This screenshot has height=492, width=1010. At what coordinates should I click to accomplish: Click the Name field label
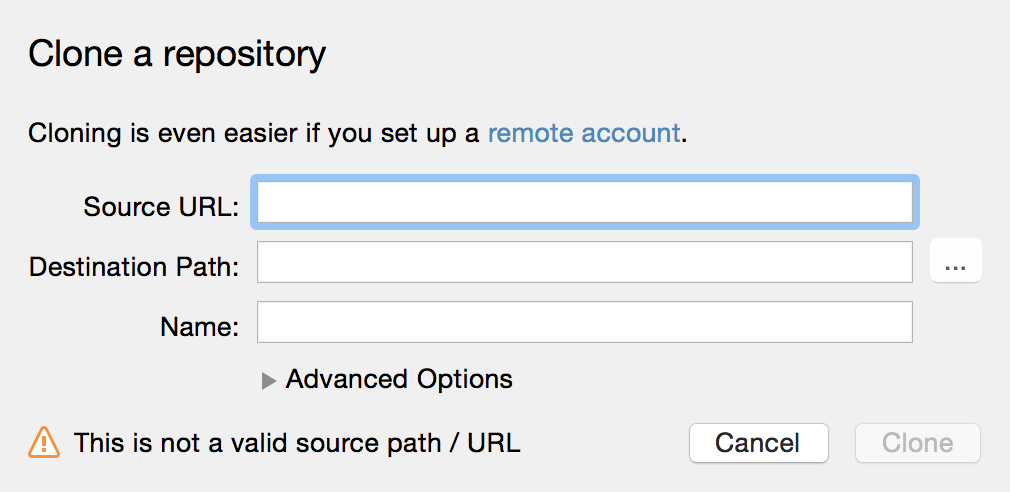pos(200,327)
